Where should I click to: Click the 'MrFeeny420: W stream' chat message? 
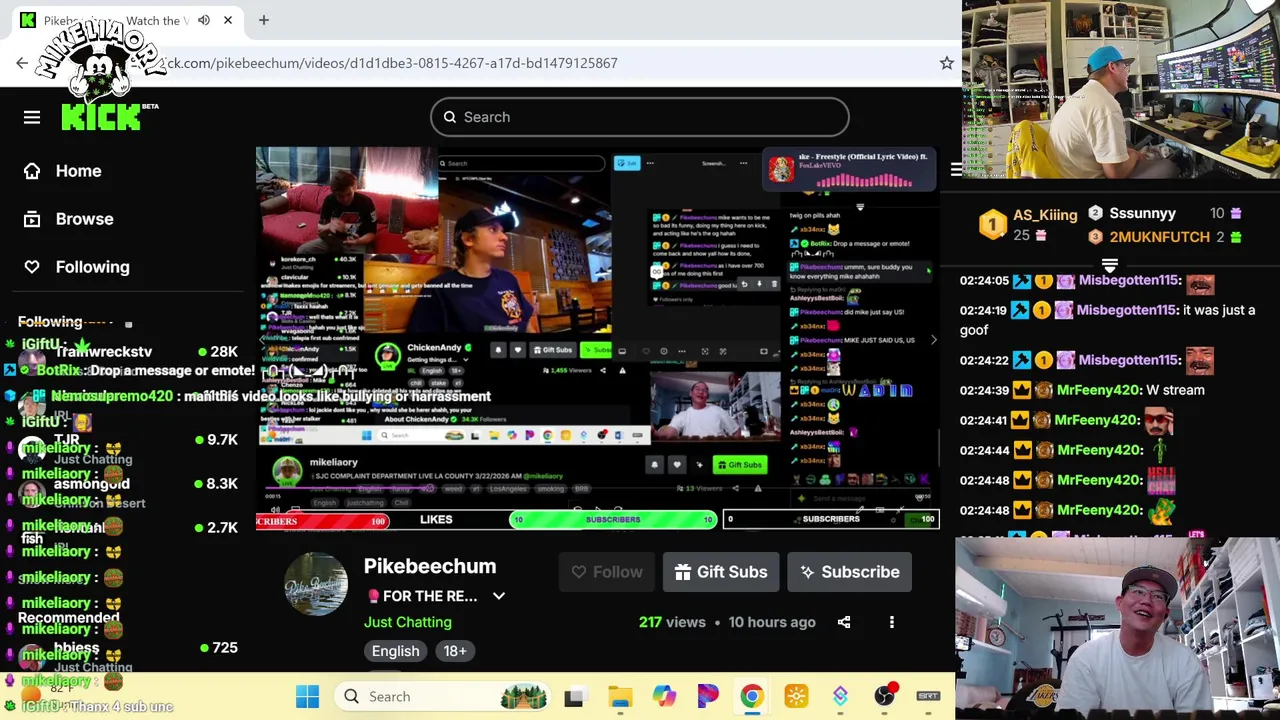click(1082, 390)
